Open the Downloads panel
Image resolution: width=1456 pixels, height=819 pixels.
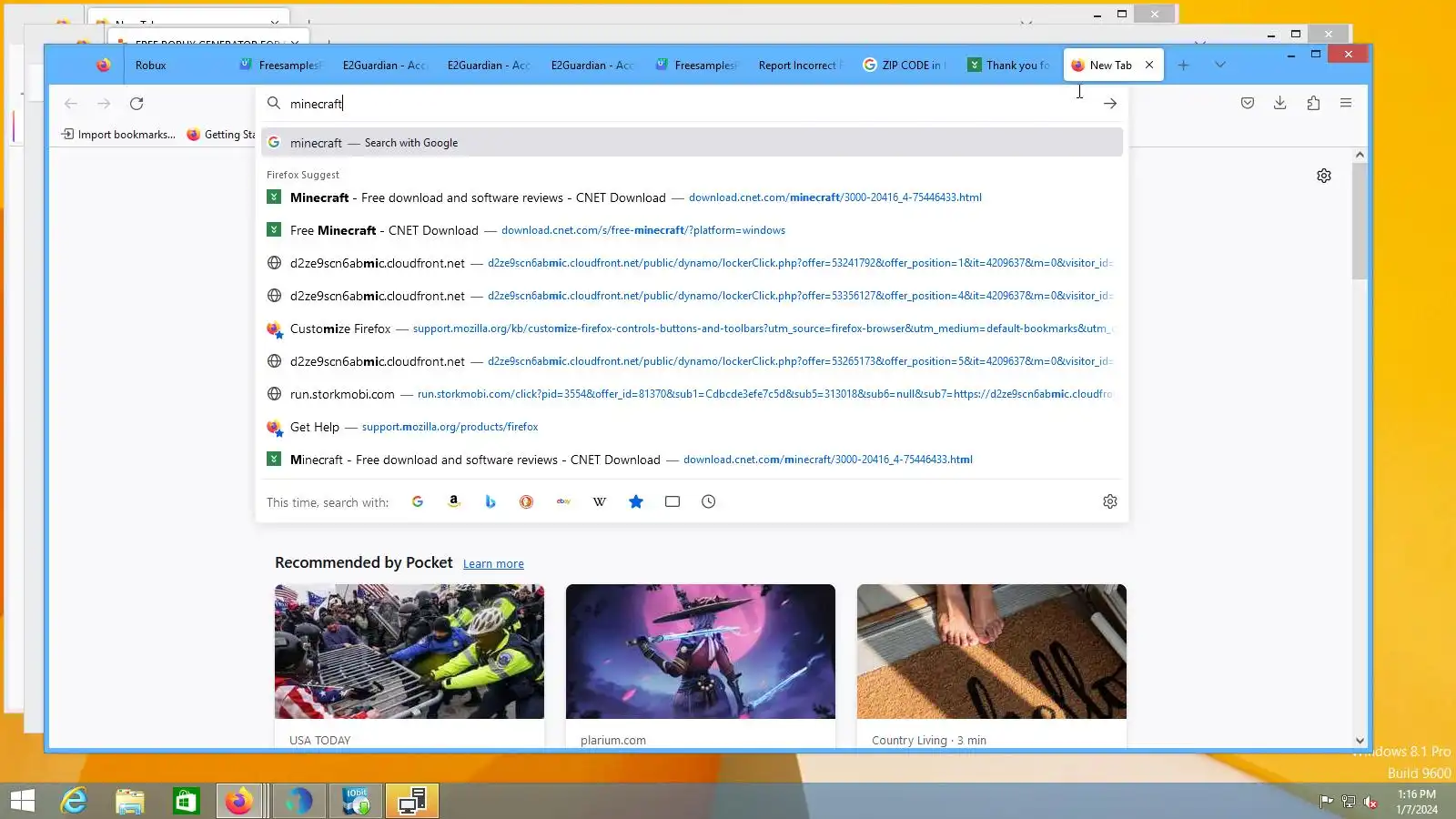pos(1280,104)
